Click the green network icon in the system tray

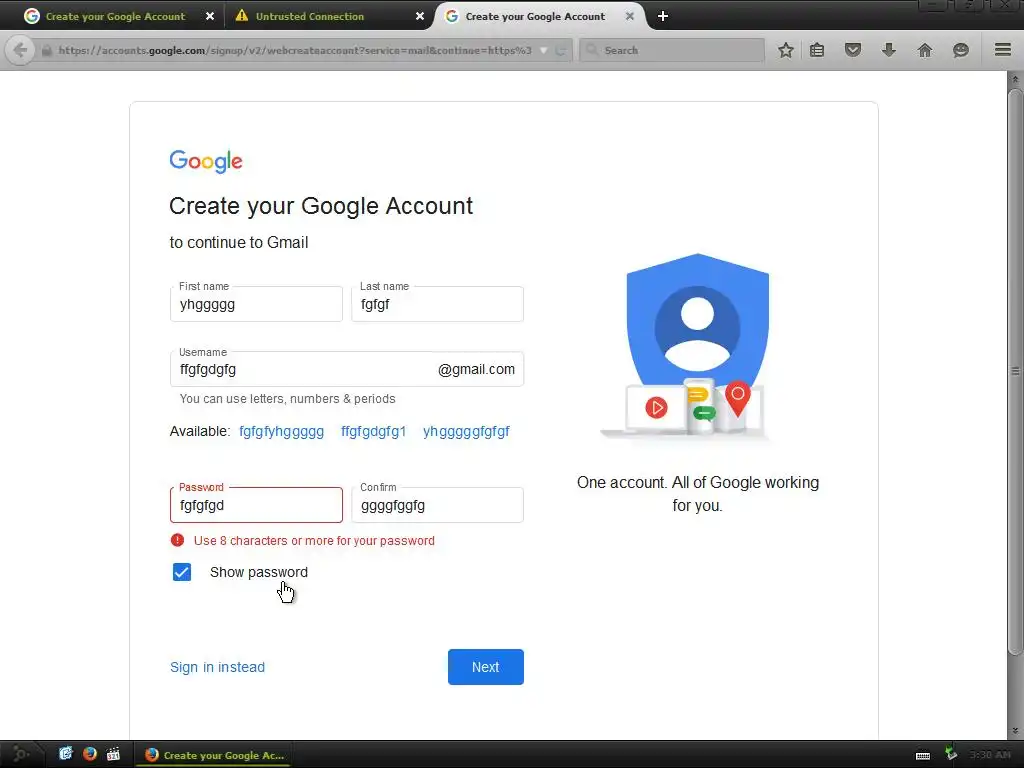(951, 754)
